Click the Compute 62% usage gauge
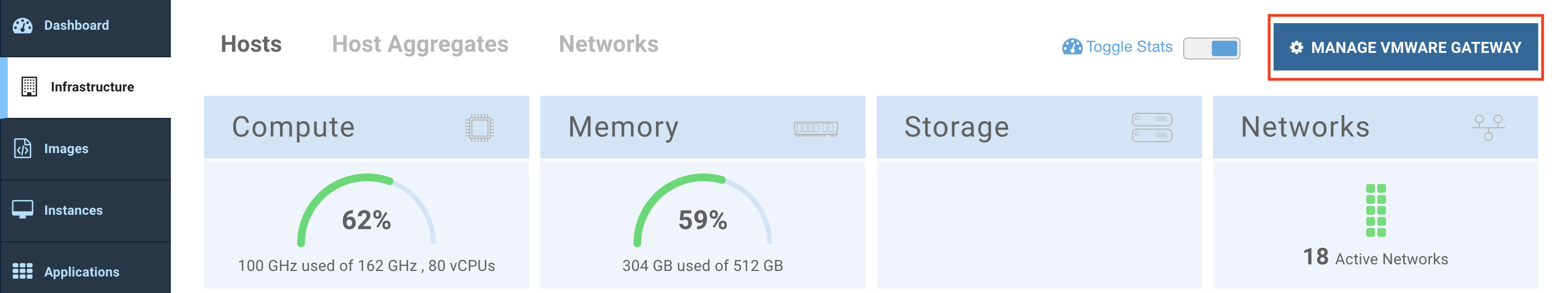Viewport: 1568px width, 293px height. click(366, 213)
